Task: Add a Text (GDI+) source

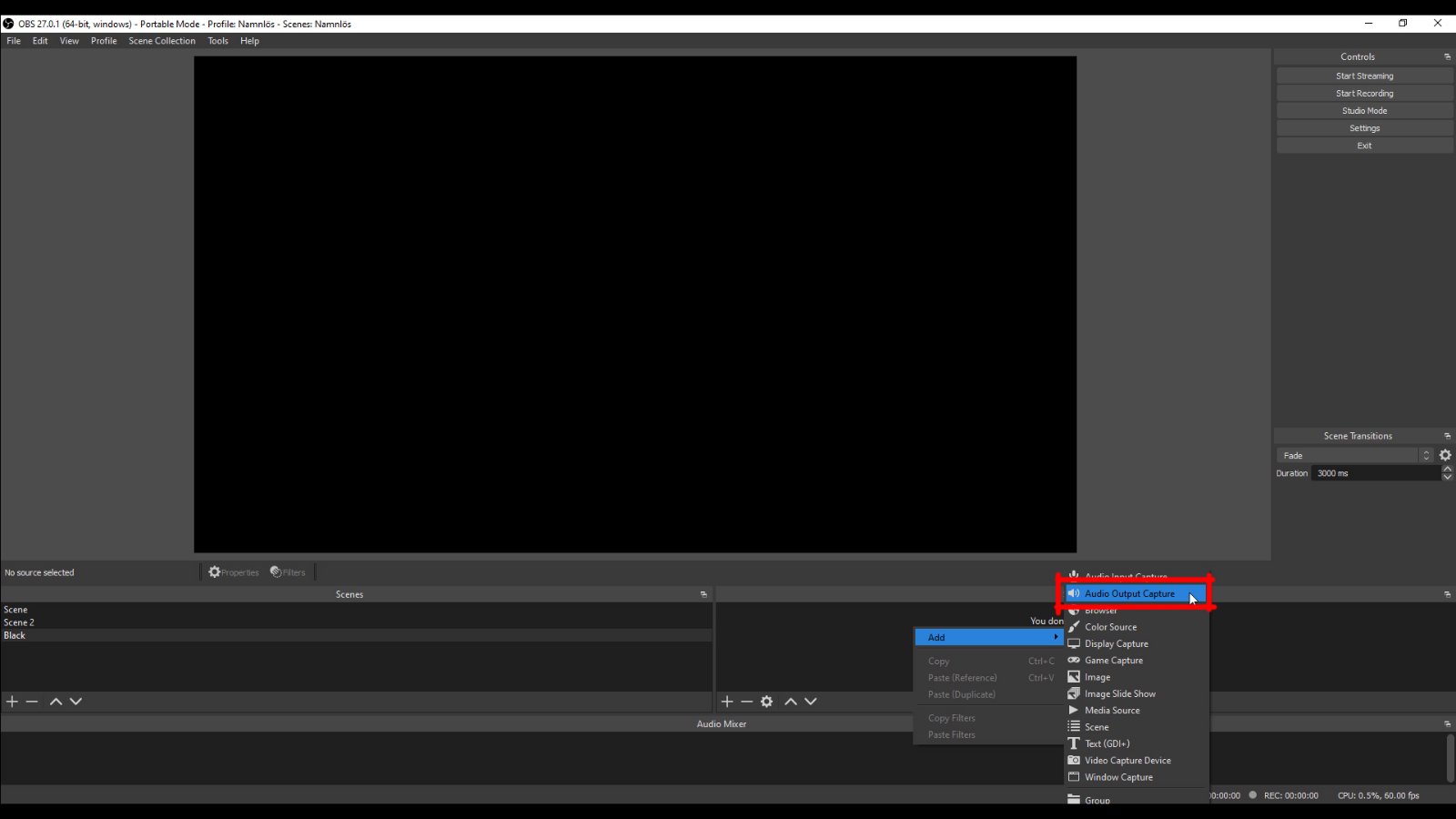Action: (1107, 743)
